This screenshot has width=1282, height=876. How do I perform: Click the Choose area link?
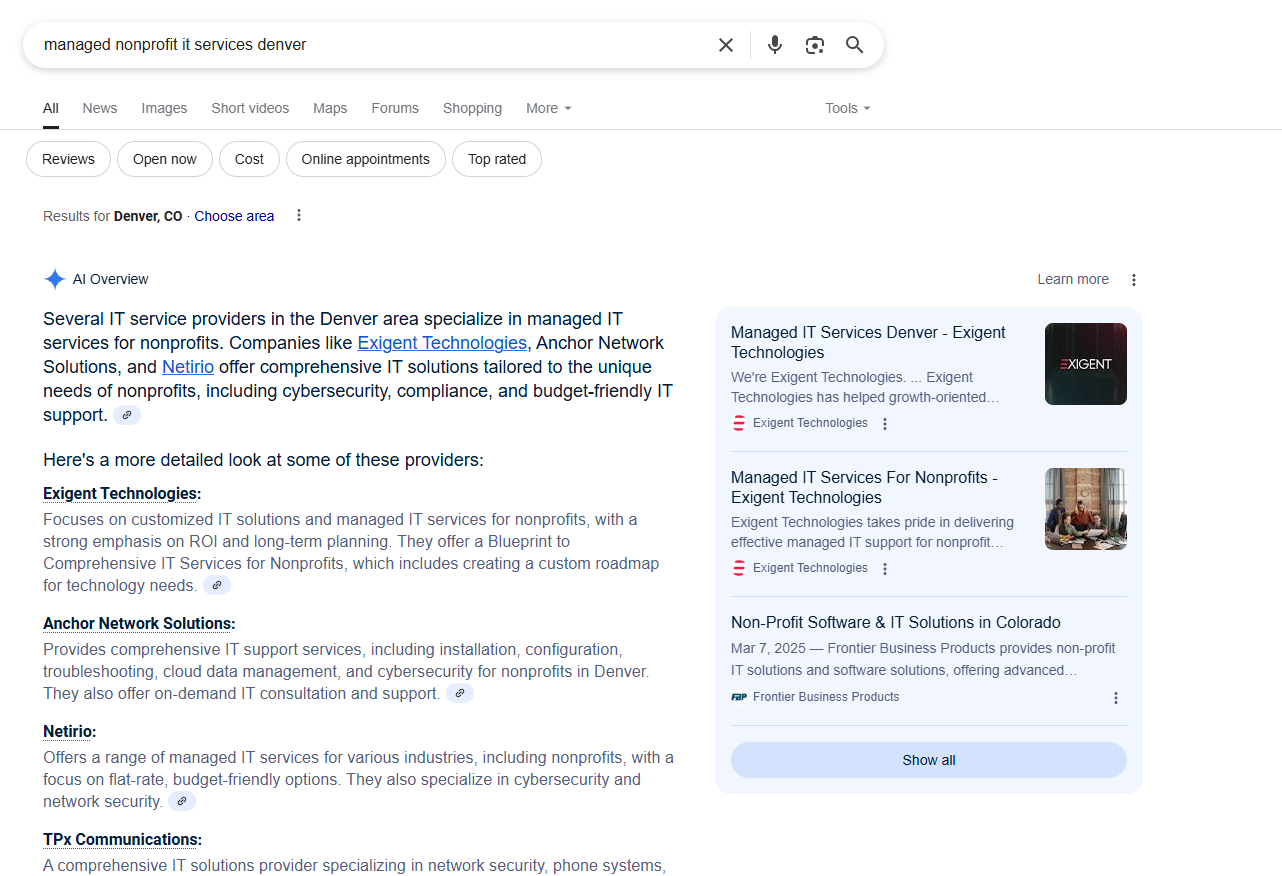[x=234, y=216]
